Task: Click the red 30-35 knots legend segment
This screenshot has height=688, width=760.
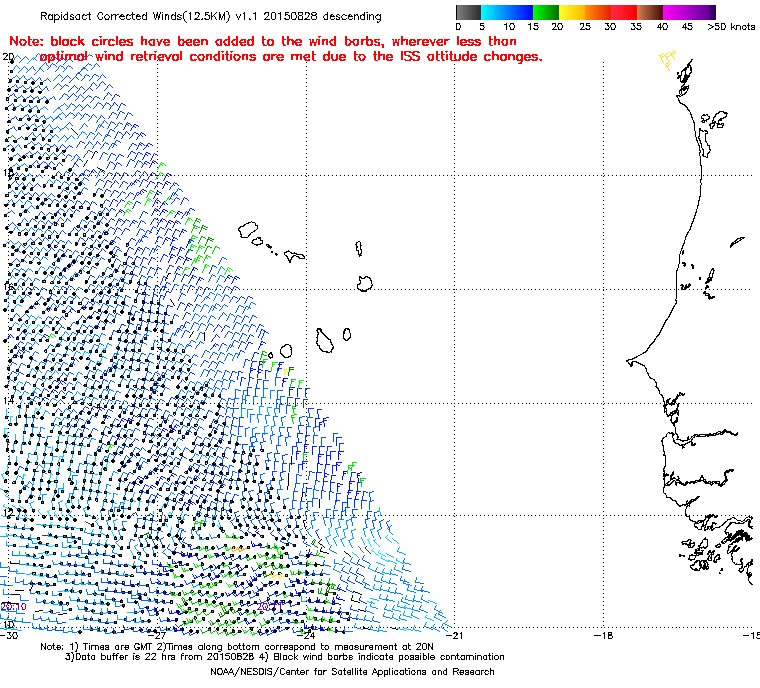Action: tap(624, 12)
